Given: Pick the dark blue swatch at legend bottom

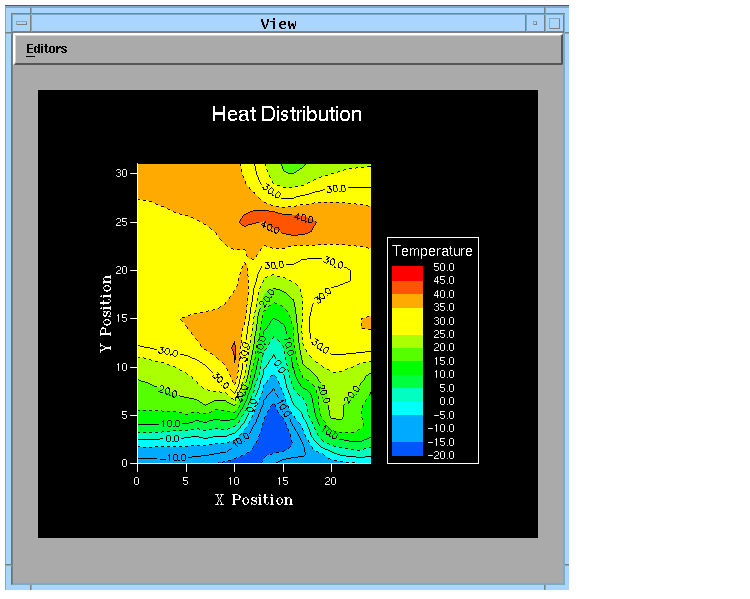Looking at the screenshot, I should pos(407,450).
